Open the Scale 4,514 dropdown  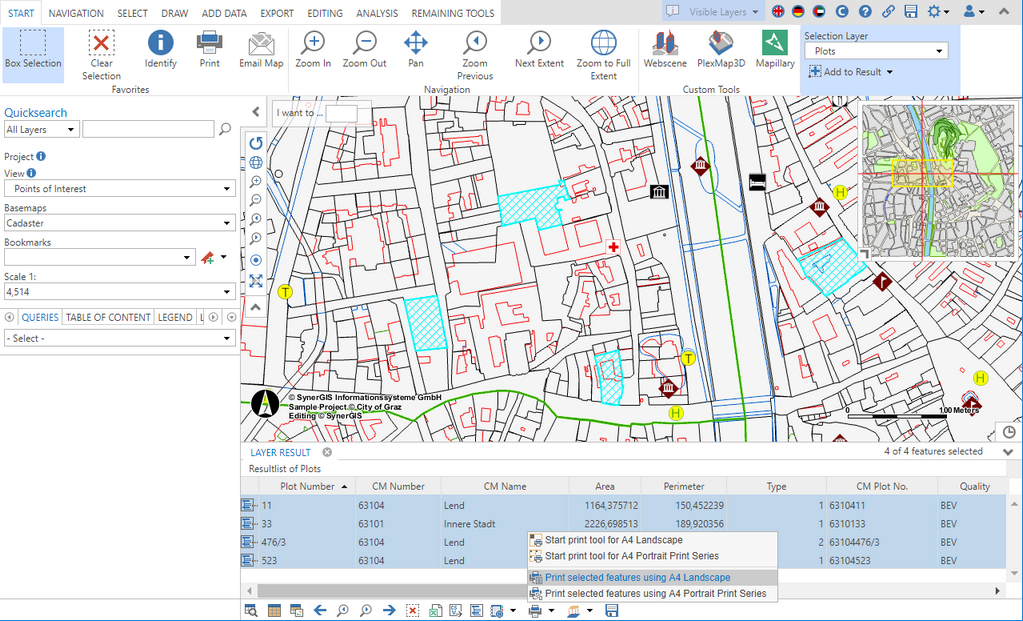(120, 292)
